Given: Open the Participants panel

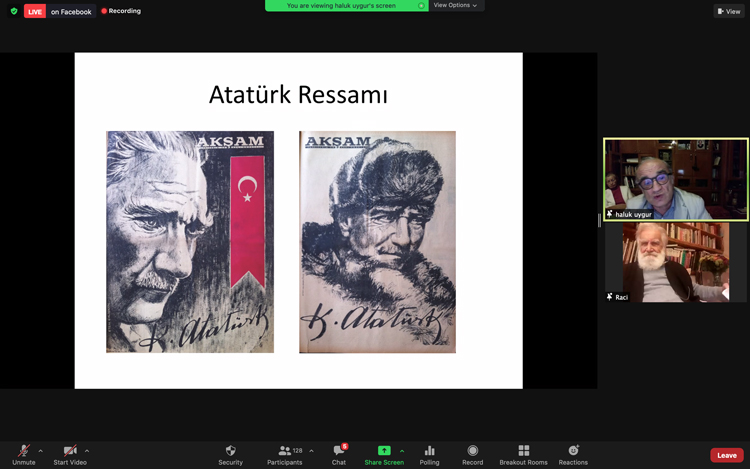Looking at the screenshot, I should [285, 455].
